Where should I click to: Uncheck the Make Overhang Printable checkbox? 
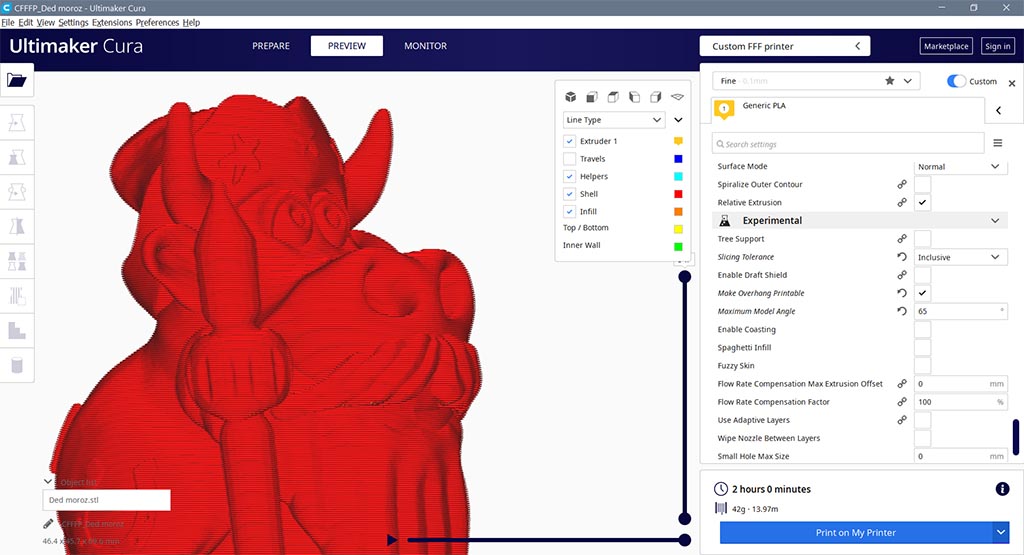922,293
